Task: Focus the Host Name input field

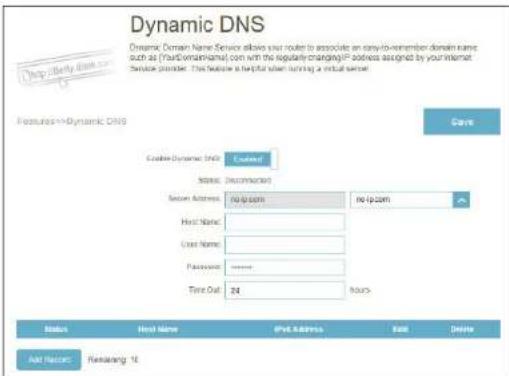Action: (x=285, y=222)
